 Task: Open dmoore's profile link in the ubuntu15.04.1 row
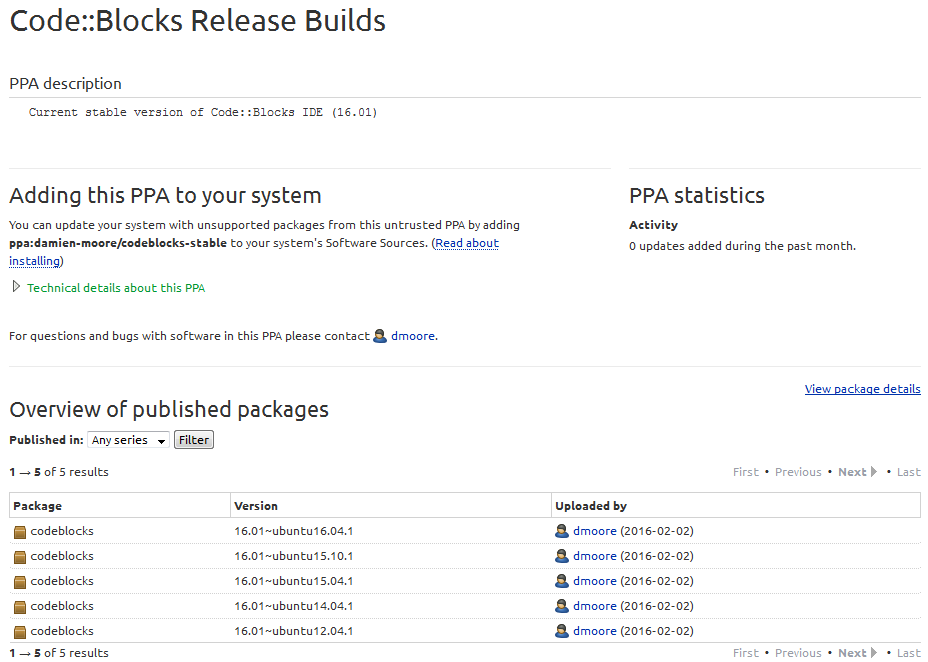595,581
